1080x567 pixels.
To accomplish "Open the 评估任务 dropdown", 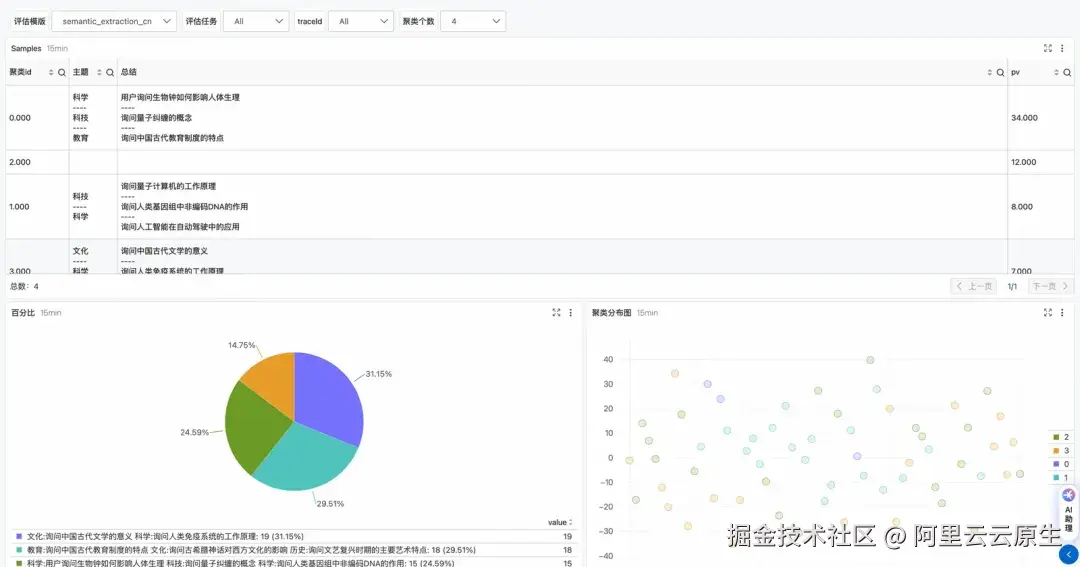I will pyautogui.click(x=256, y=21).
